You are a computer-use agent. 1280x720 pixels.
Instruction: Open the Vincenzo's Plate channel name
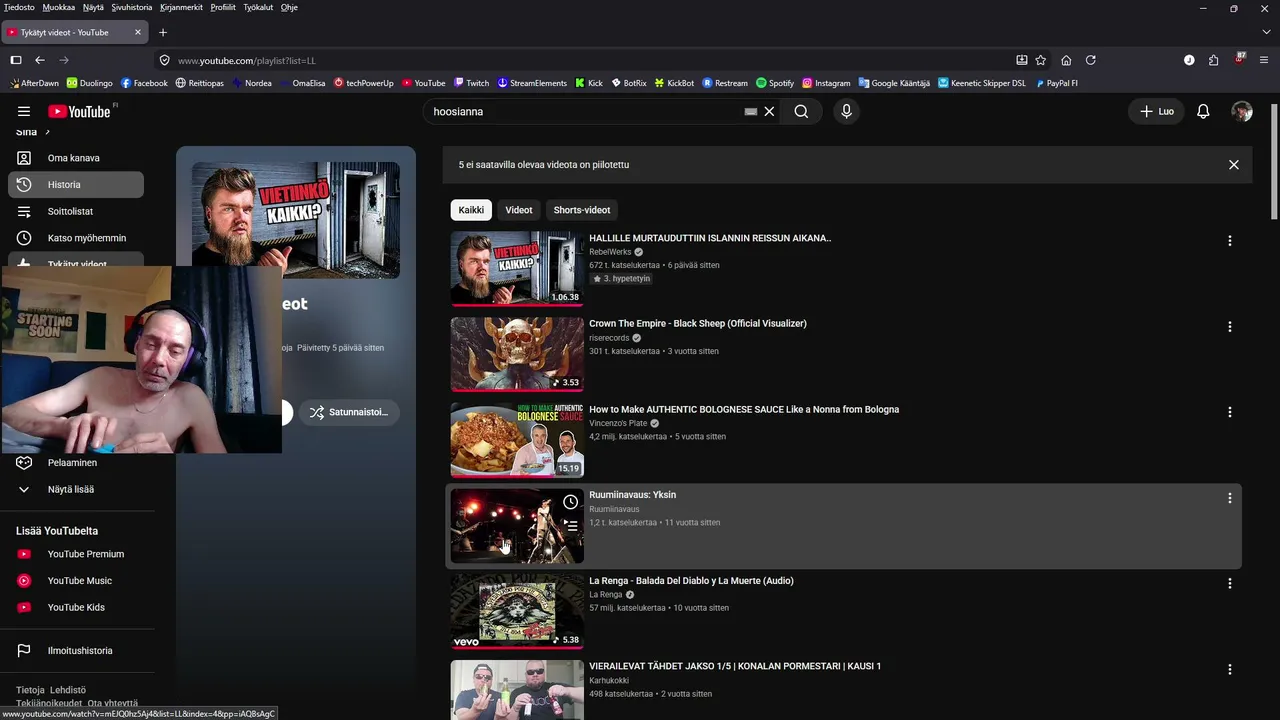tap(617, 423)
